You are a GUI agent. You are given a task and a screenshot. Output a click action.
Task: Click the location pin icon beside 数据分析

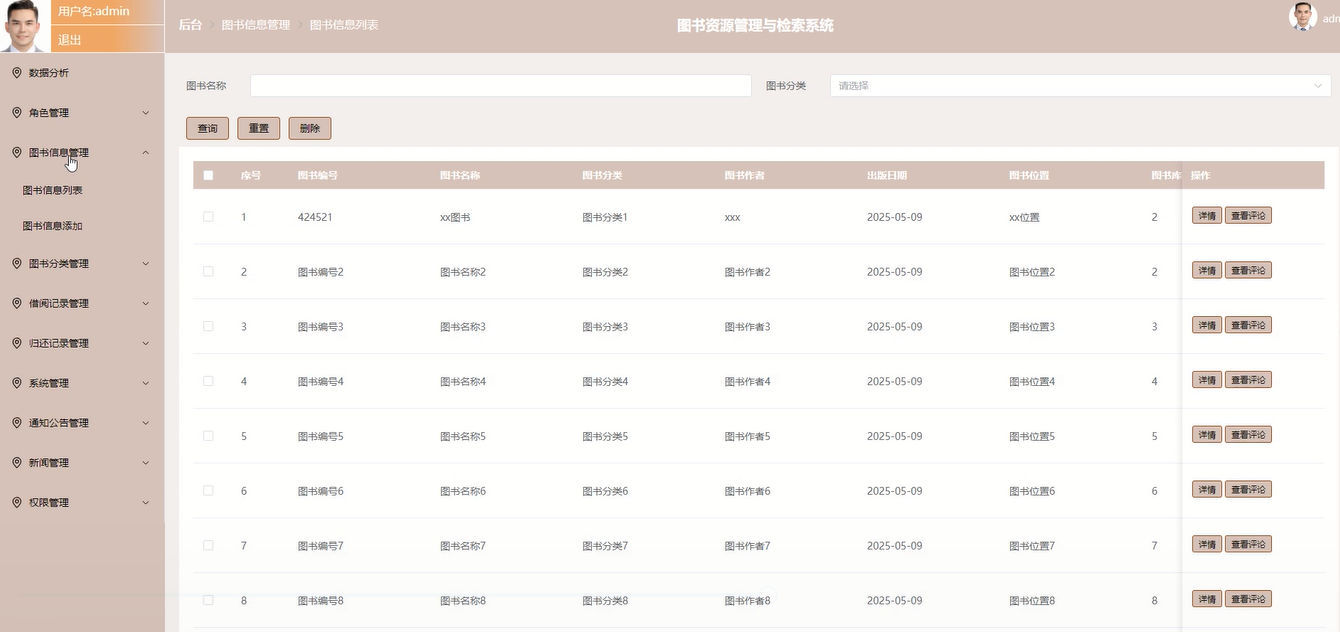pyautogui.click(x=17, y=73)
